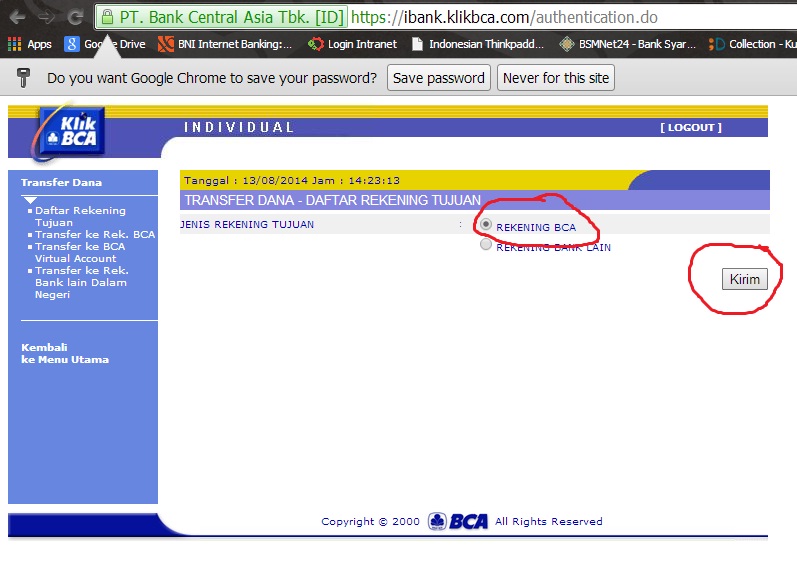Click the save password prompt question text

click(x=212, y=78)
